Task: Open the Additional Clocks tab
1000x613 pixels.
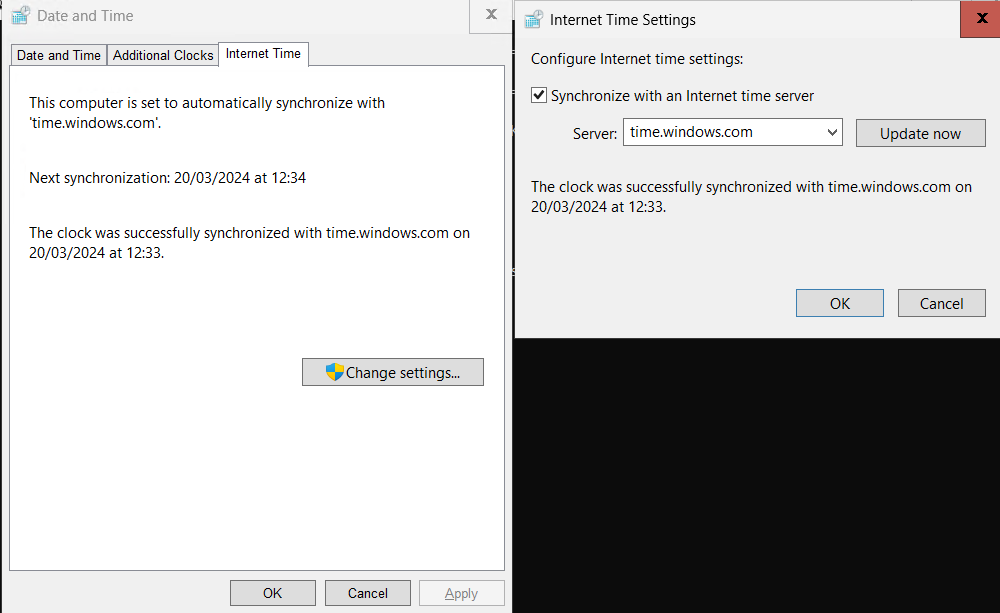Action: point(162,55)
